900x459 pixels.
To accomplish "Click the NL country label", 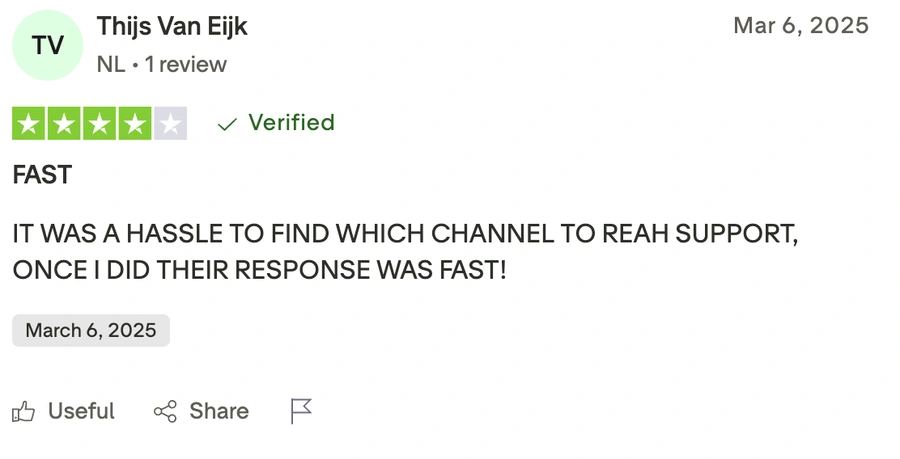I will (110, 65).
